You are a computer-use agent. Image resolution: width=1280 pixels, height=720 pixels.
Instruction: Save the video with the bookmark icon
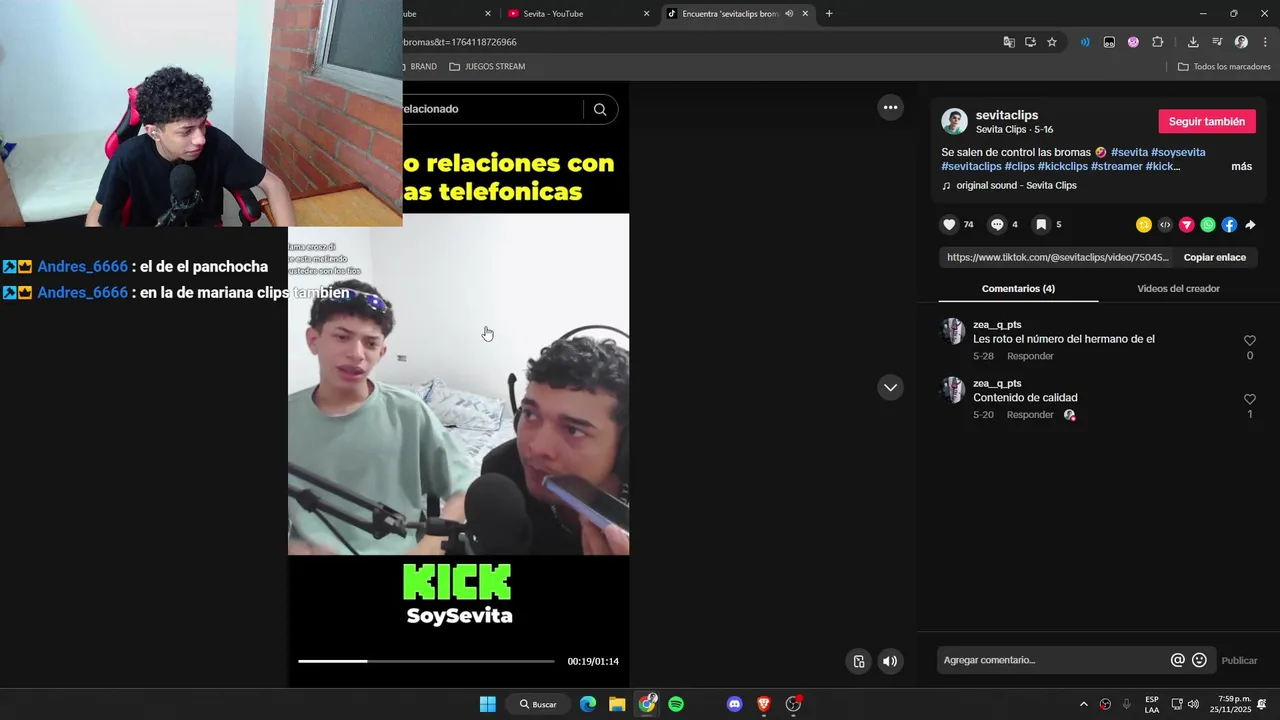point(1041,225)
